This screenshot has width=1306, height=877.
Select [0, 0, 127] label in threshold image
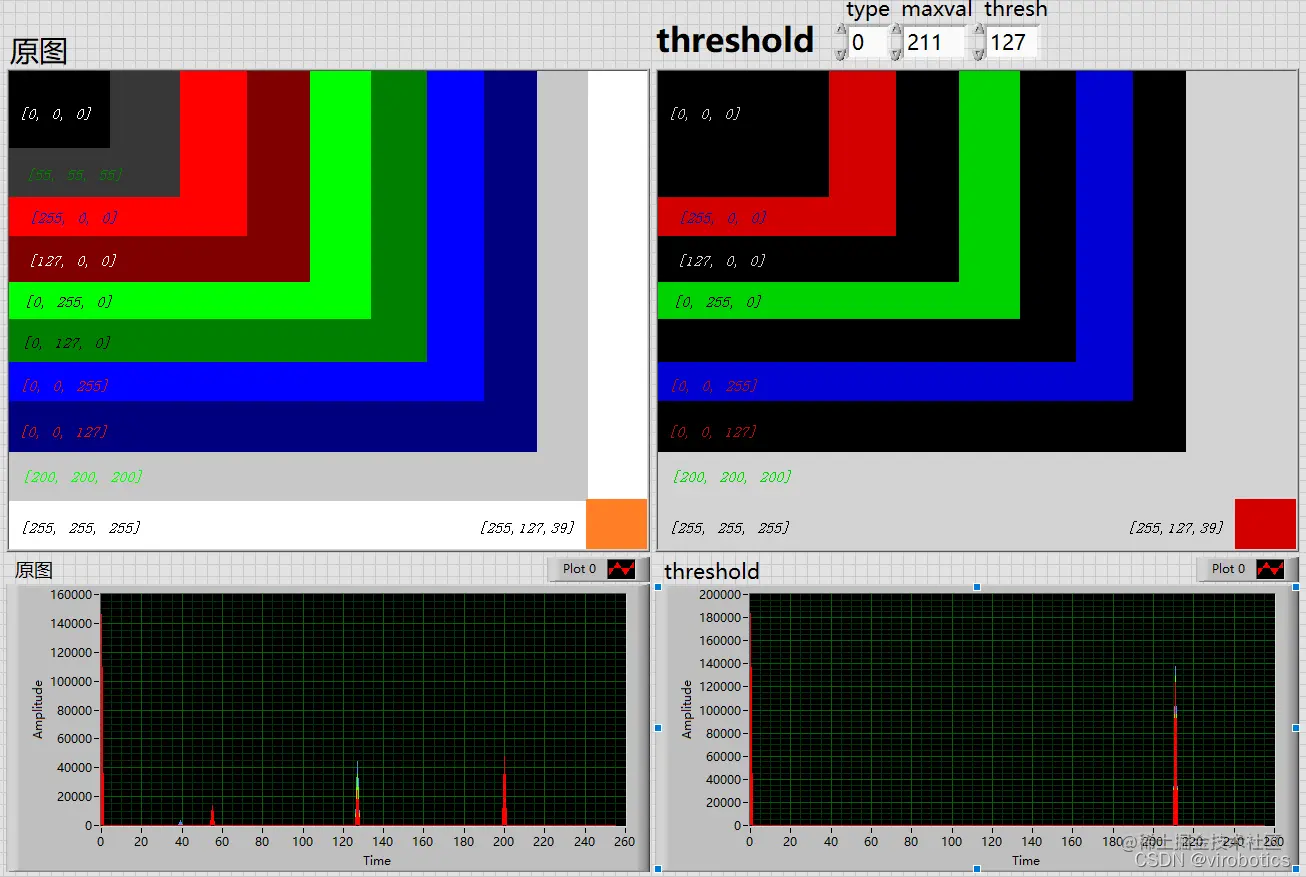(x=713, y=432)
